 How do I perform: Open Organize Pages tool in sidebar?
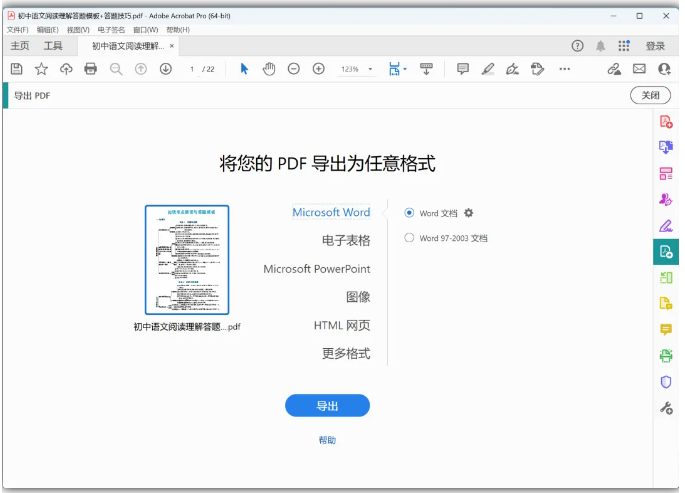click(x=666, y=173)
